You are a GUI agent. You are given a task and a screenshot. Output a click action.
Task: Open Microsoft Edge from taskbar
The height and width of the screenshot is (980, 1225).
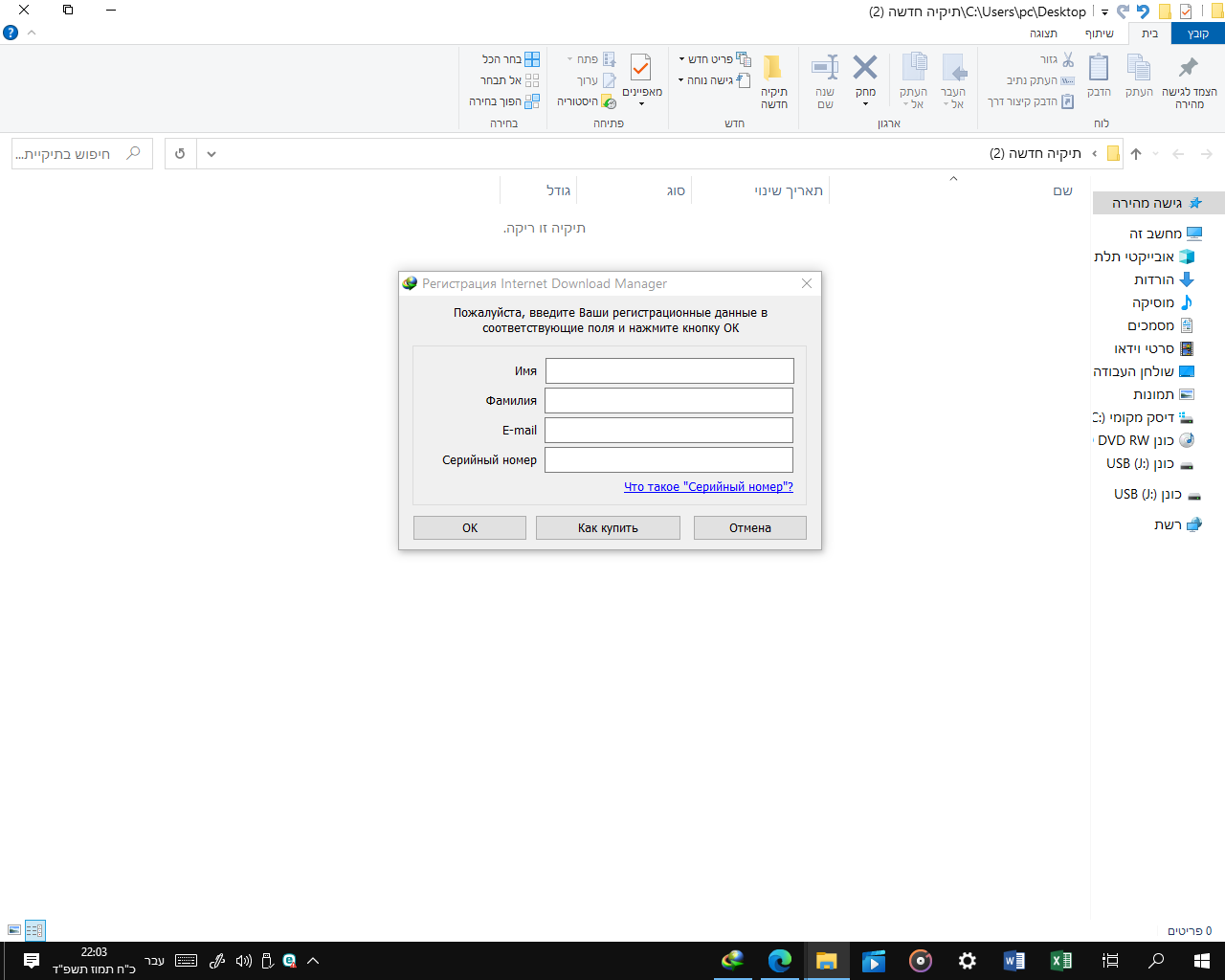pyautogui.click(x=780, y=961)
